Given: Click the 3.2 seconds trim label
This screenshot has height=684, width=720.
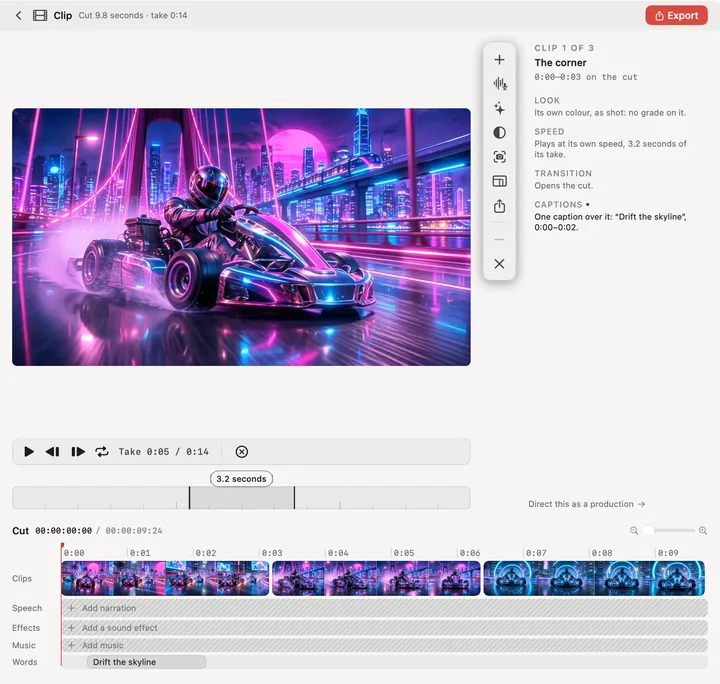Looking at the screenshot, I should pos(242,479).
